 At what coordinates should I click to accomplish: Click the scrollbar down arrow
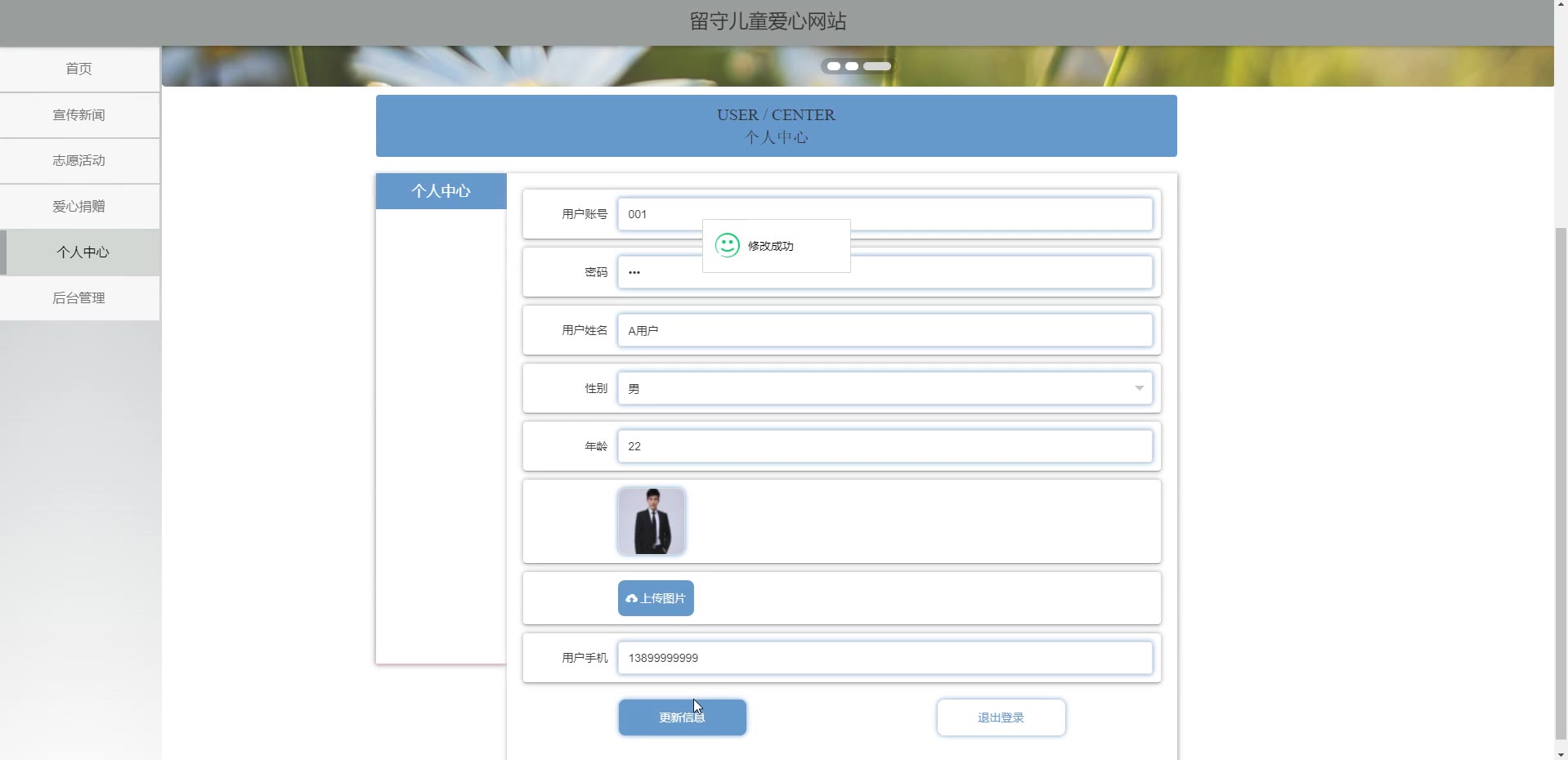point(1561,753)
